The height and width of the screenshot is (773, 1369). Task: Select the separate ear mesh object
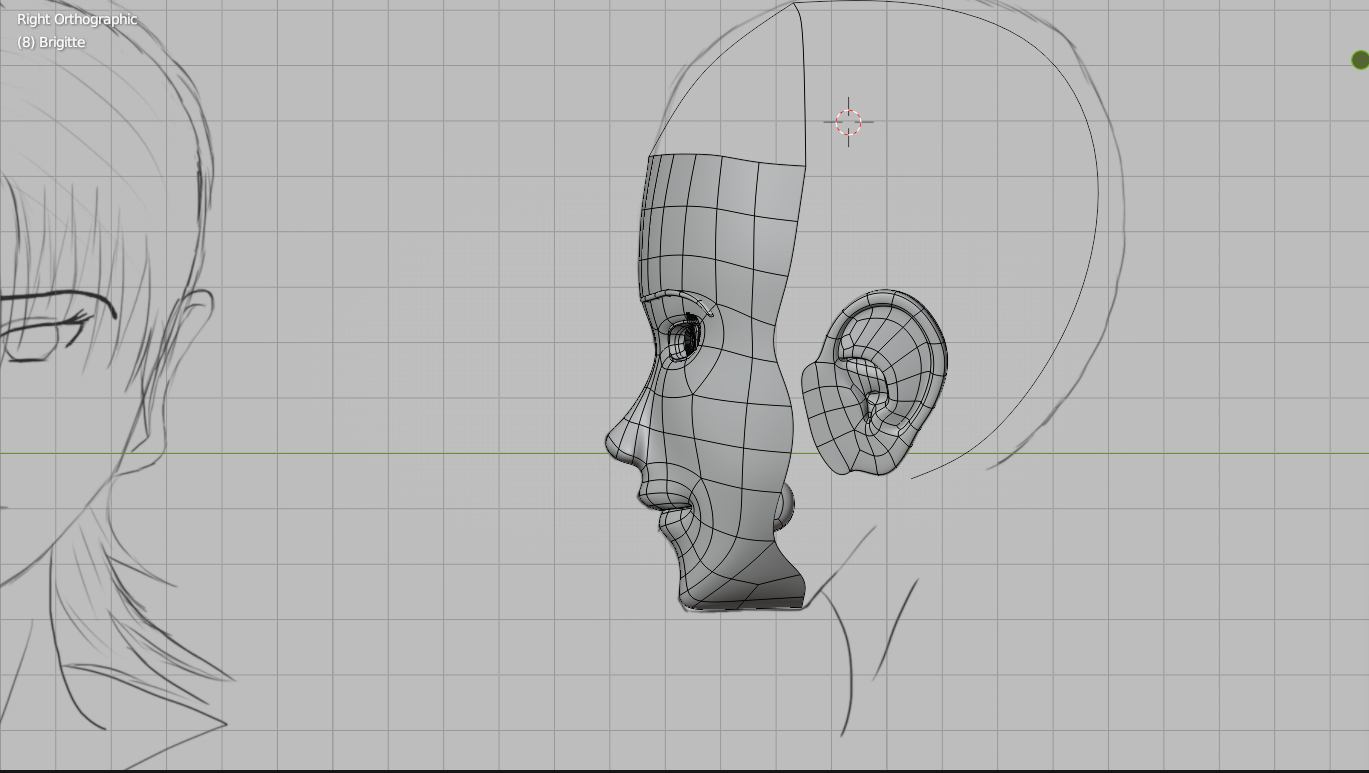(874, 383)
